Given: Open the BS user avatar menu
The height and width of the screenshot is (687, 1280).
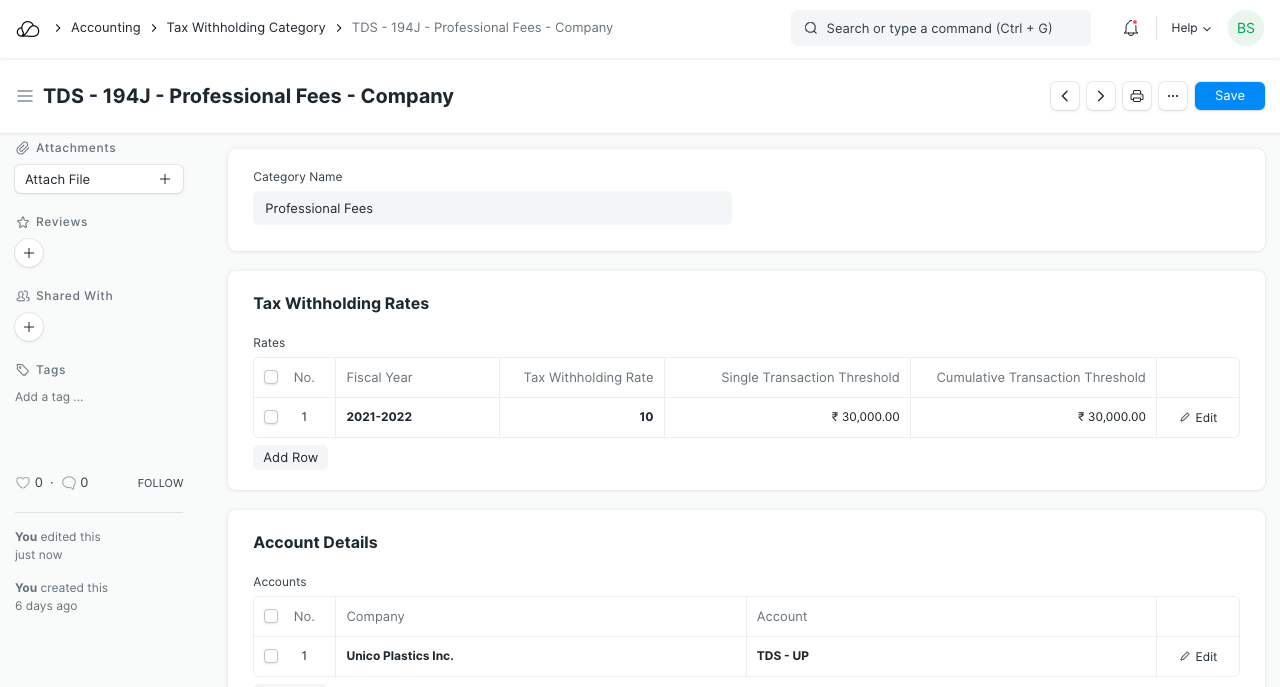Looking at the screenshot, I should [1245, 28].
